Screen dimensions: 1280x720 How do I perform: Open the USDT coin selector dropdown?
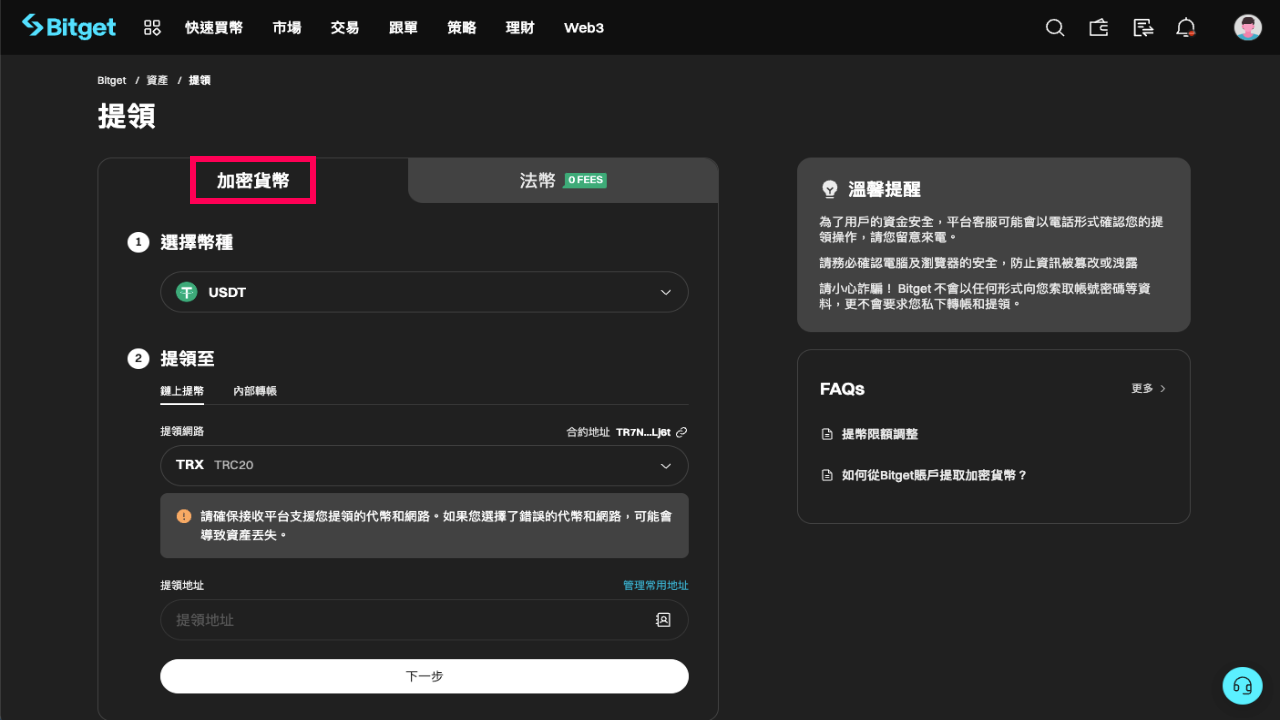(424, 292)
